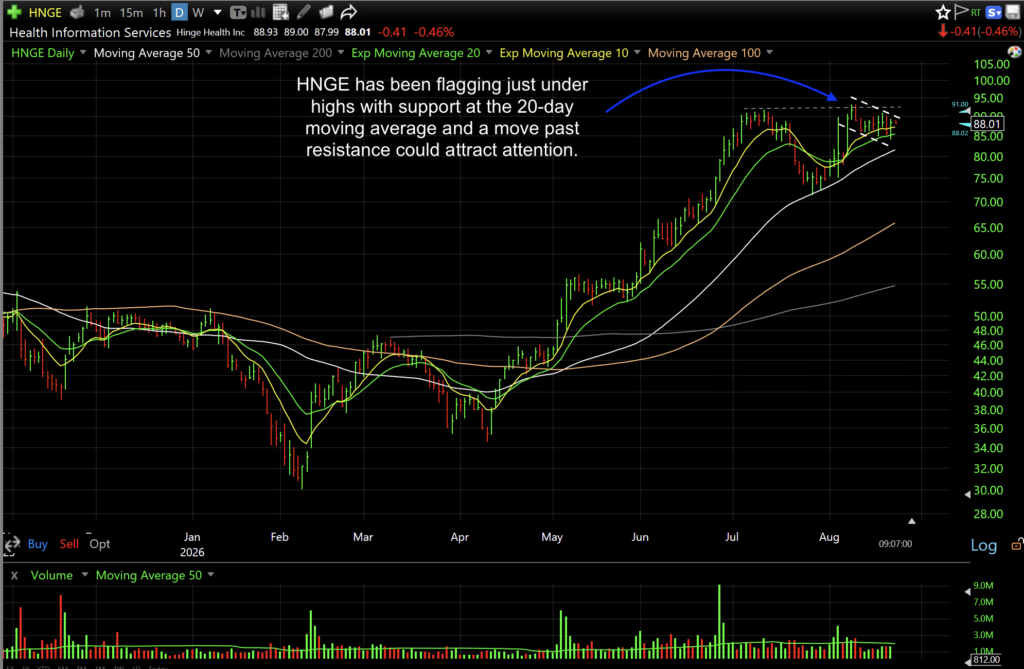Viewport: 1024px width, 669px height.
Task: Open the blue S dropdown button
Action: point(993,12)
